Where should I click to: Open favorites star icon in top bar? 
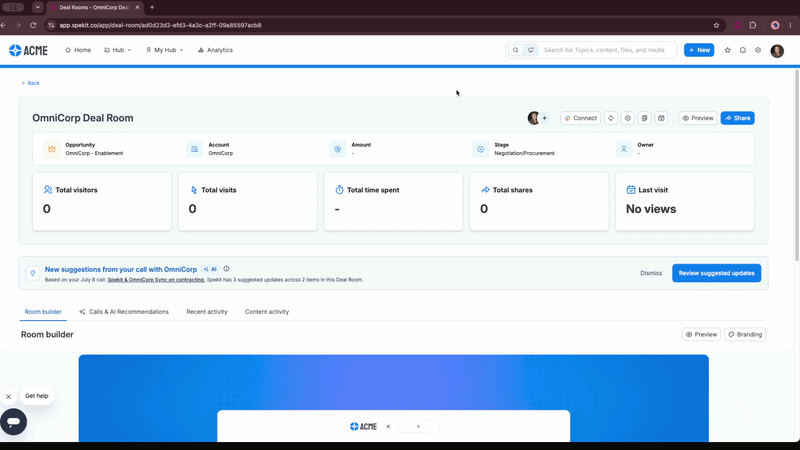coord(728,50)
